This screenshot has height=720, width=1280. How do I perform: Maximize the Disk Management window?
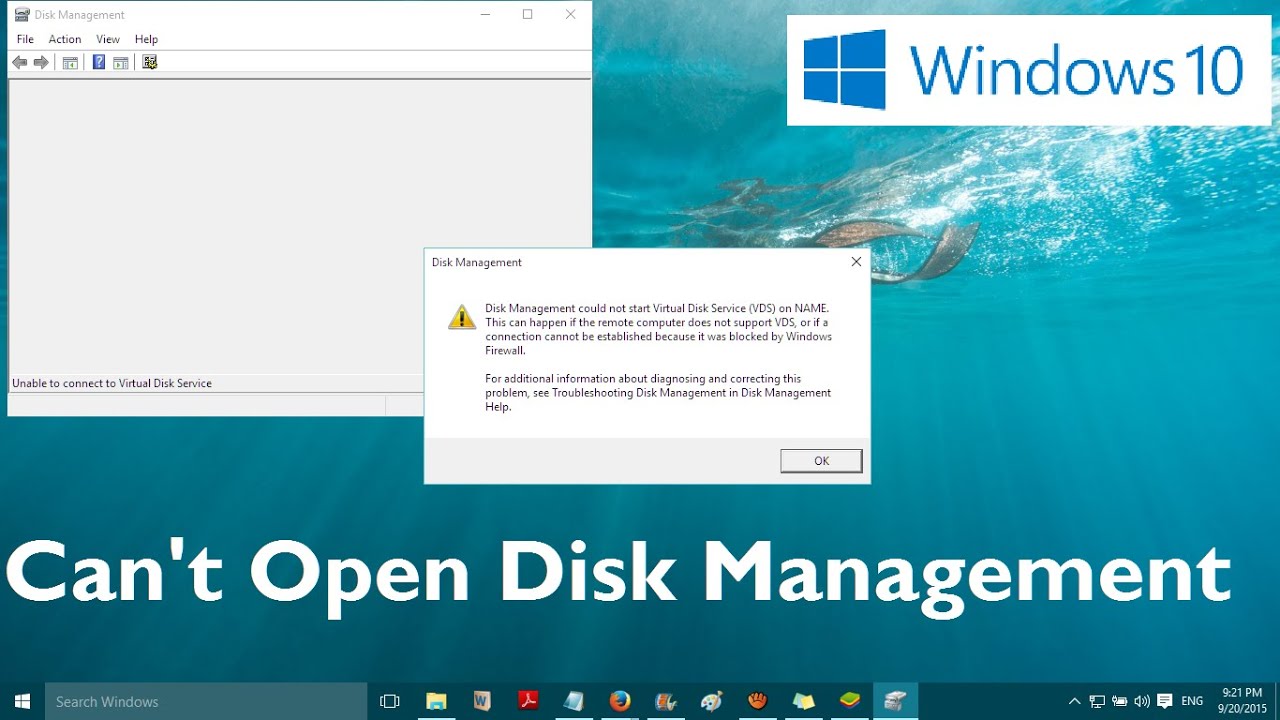click(x=528, y=14)
